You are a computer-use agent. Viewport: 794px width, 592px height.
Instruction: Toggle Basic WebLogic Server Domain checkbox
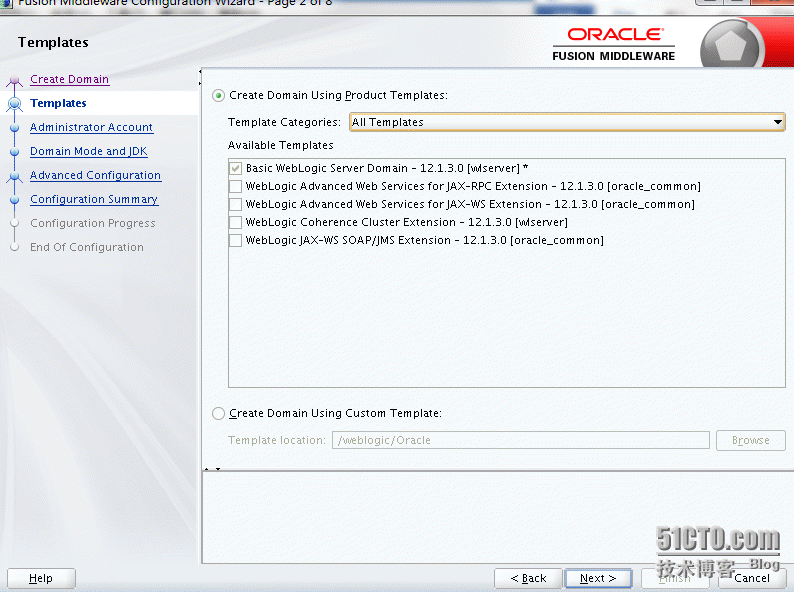(x=235, y=168)
